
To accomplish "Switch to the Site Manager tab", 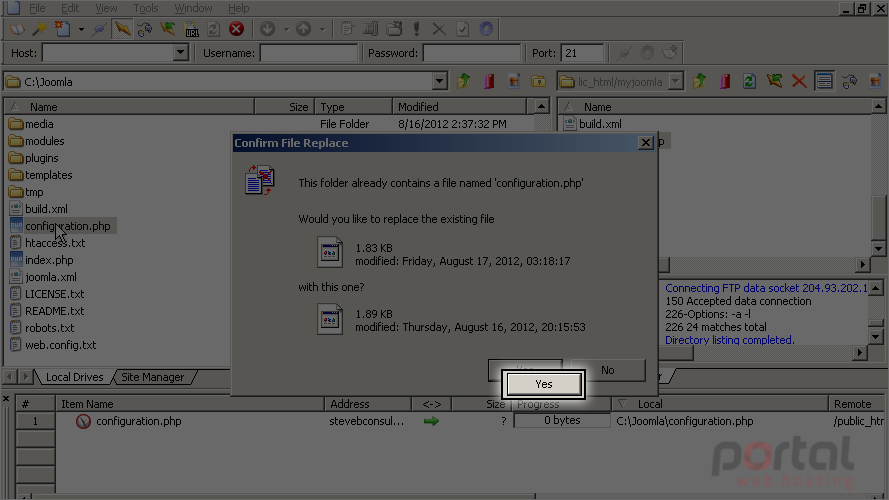I will click(x=153, y=377).
